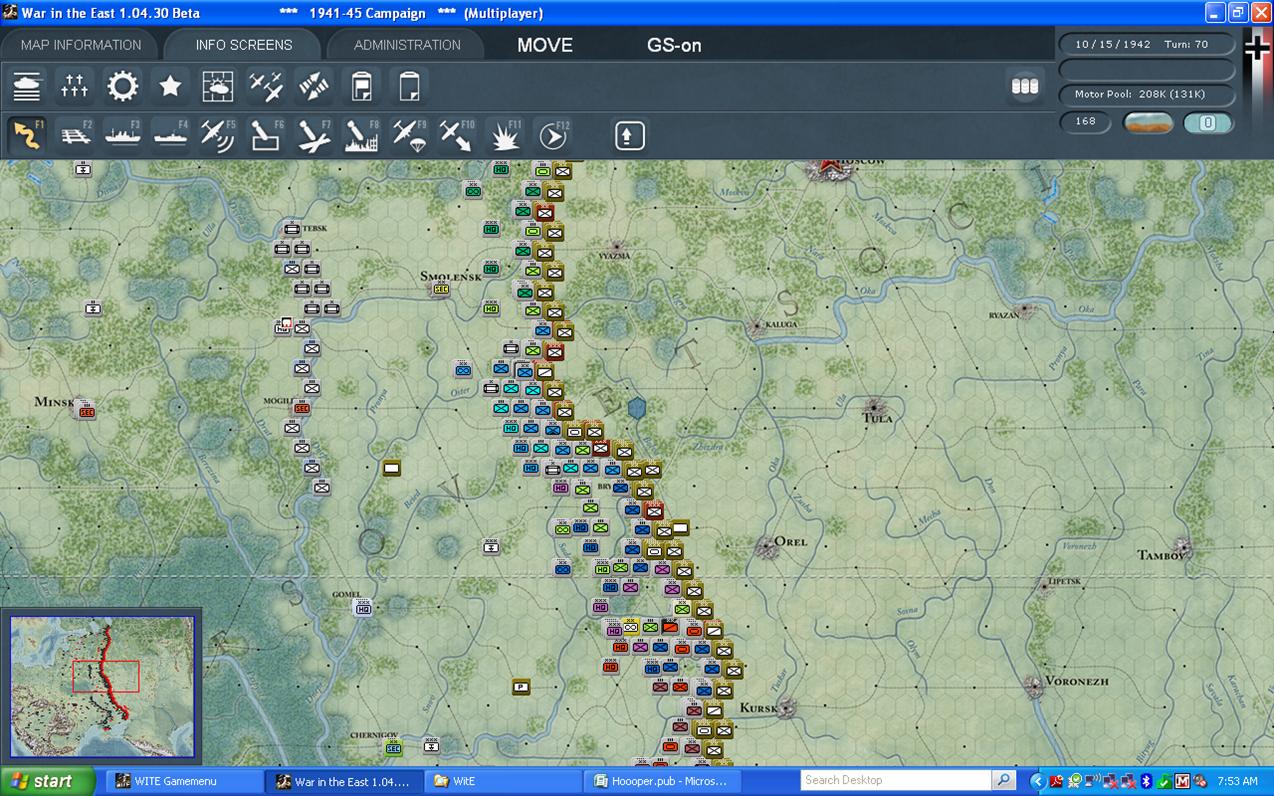Open the unit list tank icon

[27, 87]
